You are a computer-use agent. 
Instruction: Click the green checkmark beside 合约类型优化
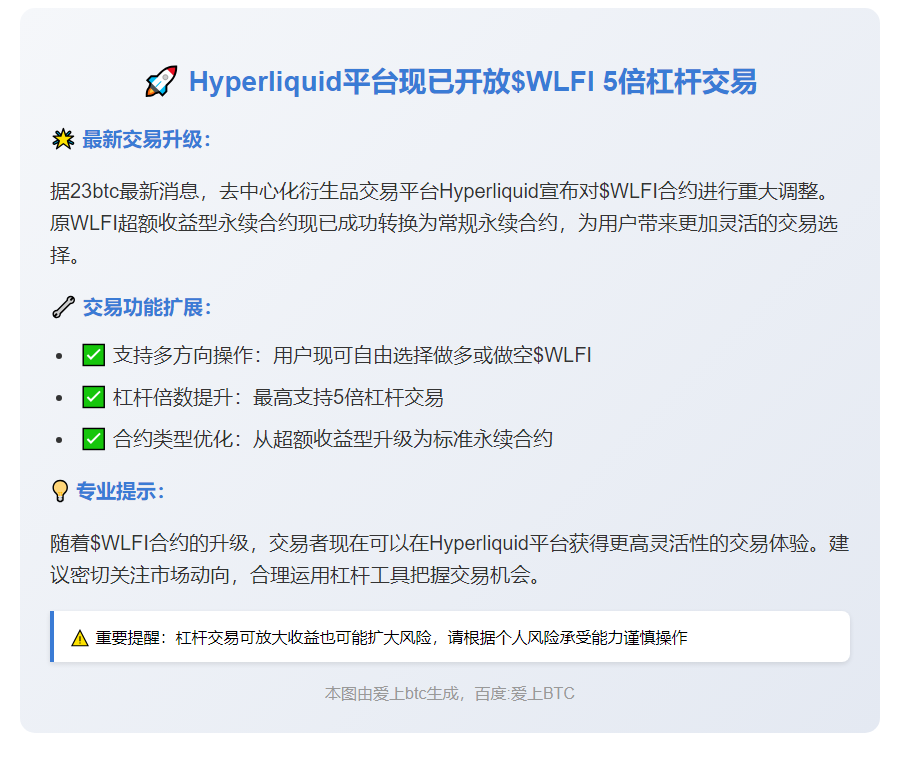pyautogui.click(x=93, y=438)
